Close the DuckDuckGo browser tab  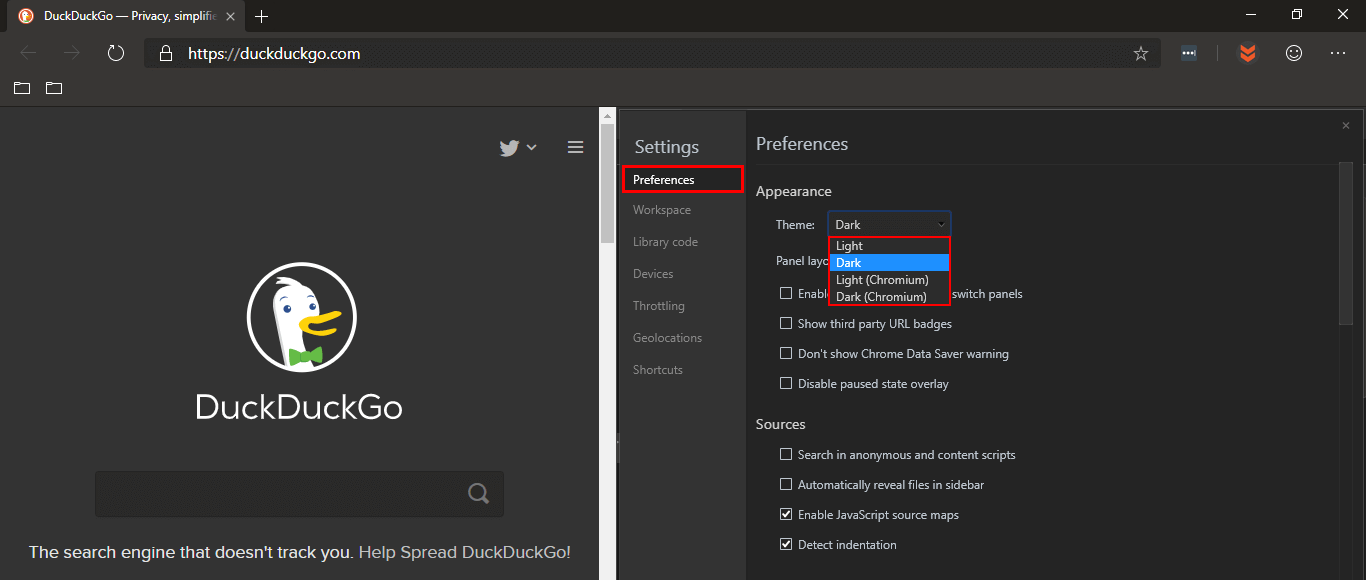click(x=231, y=16)
